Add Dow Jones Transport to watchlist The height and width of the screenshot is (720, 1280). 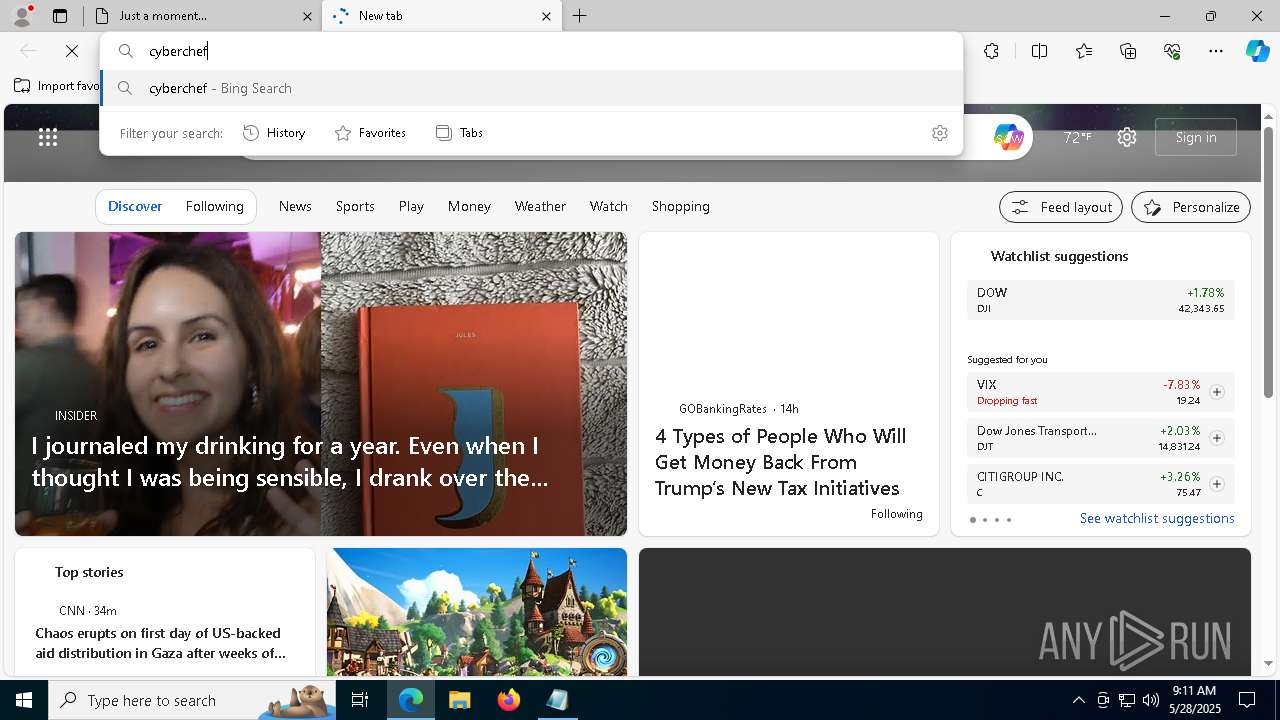point(1217,438)
